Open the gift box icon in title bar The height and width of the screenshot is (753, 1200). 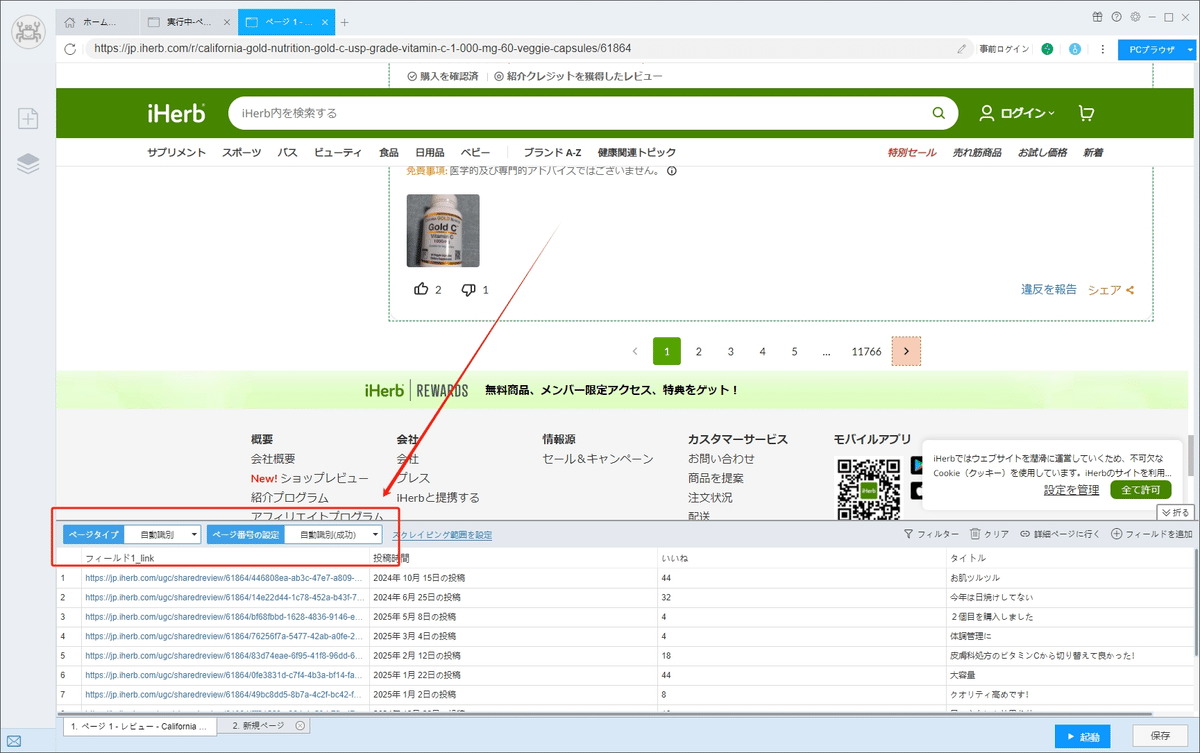[1096, 16]
